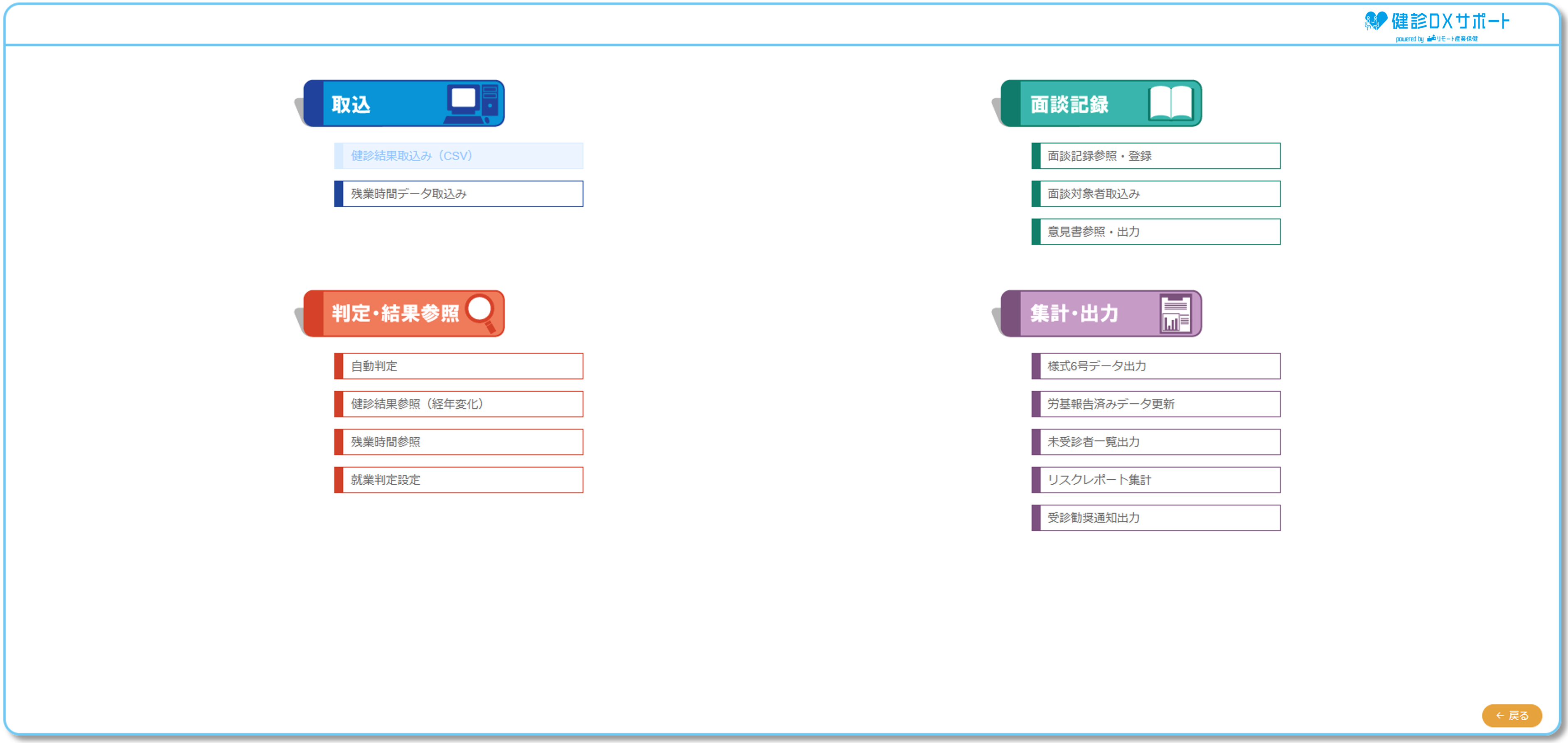Open リスクレポート集計
Image resolution: width=1568 pixels, height=743 pixels.
pyautogui.click(x=1155, y=480)
